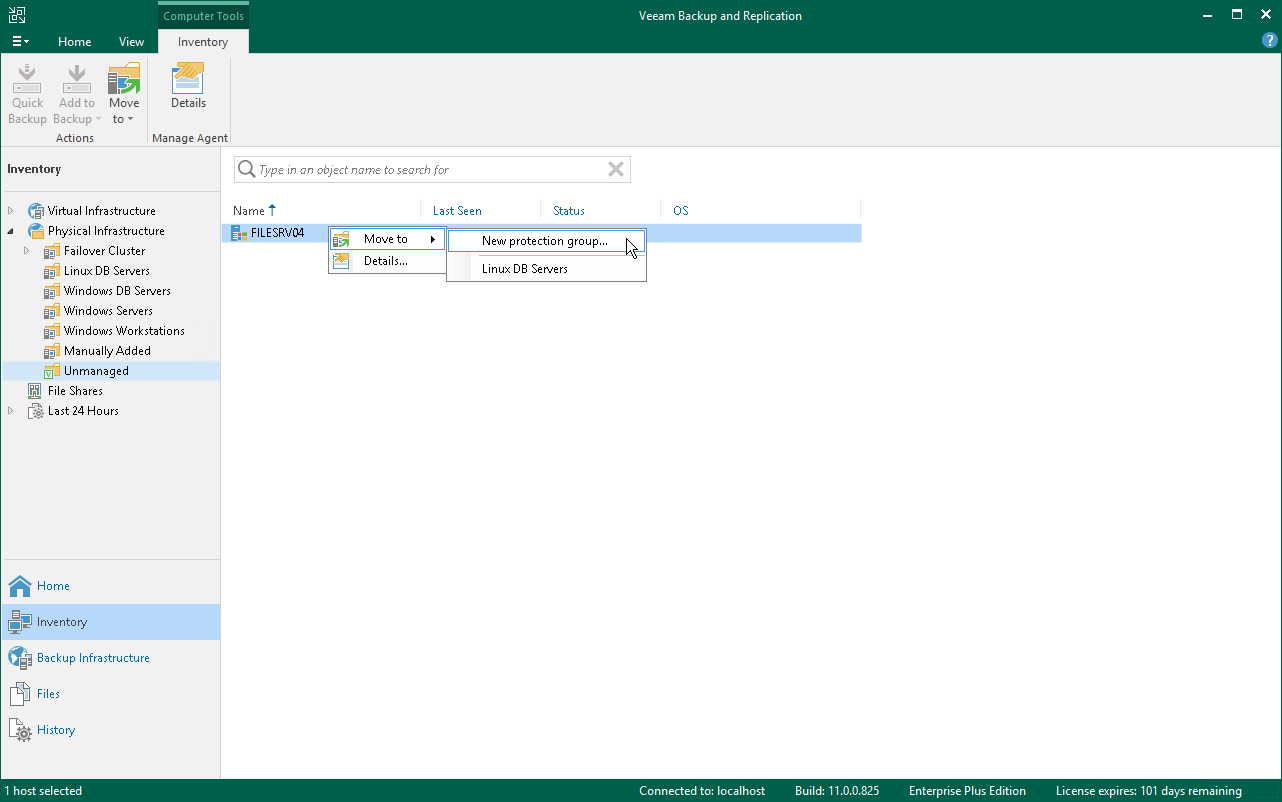
Task: Choose Move to in context menu
Action: tap(387, 239)
